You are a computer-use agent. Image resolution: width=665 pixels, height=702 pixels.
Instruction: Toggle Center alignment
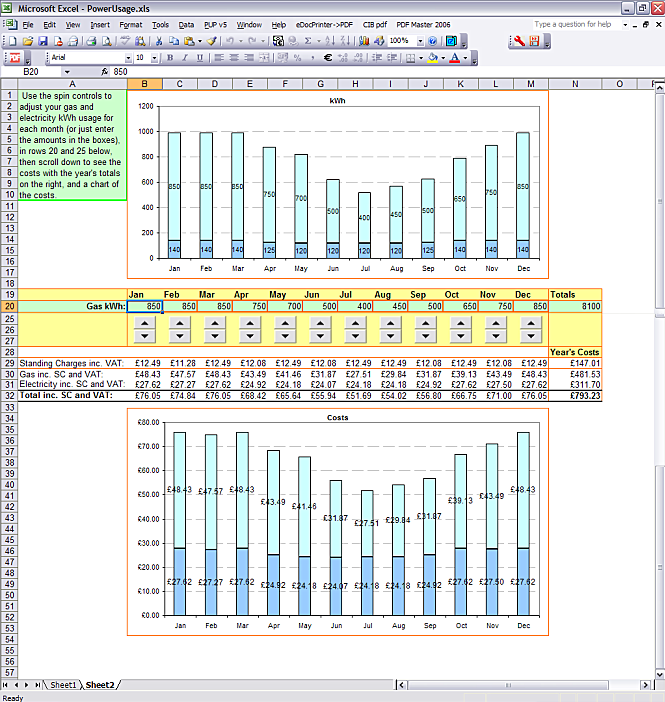234,58
